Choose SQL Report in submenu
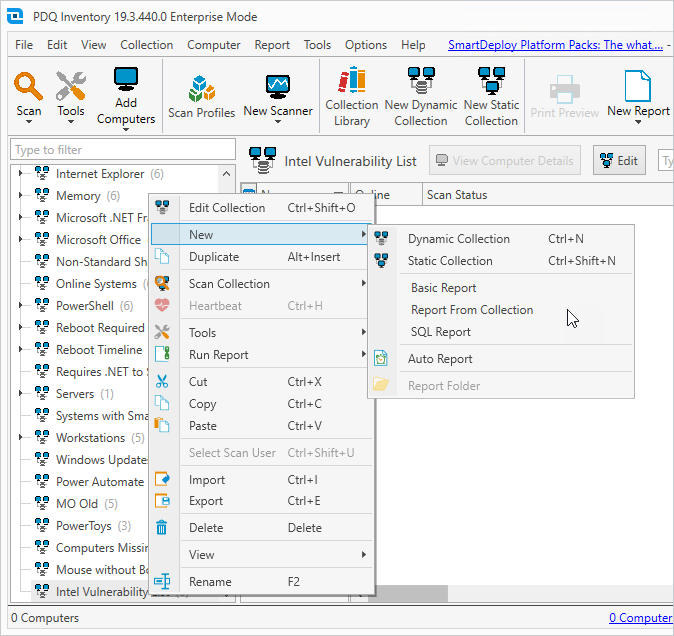 tap(440, 332)
